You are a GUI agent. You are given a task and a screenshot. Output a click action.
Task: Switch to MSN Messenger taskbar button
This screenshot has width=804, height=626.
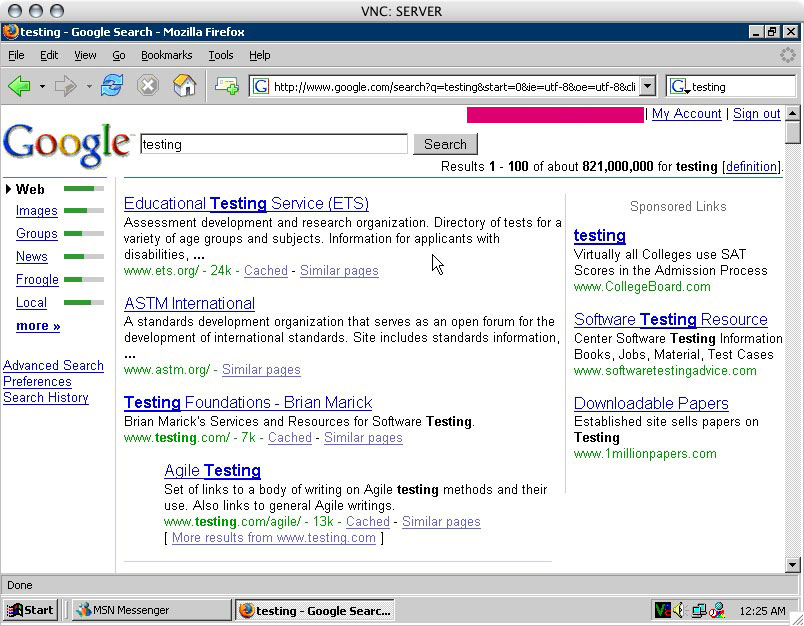(152, 610)
